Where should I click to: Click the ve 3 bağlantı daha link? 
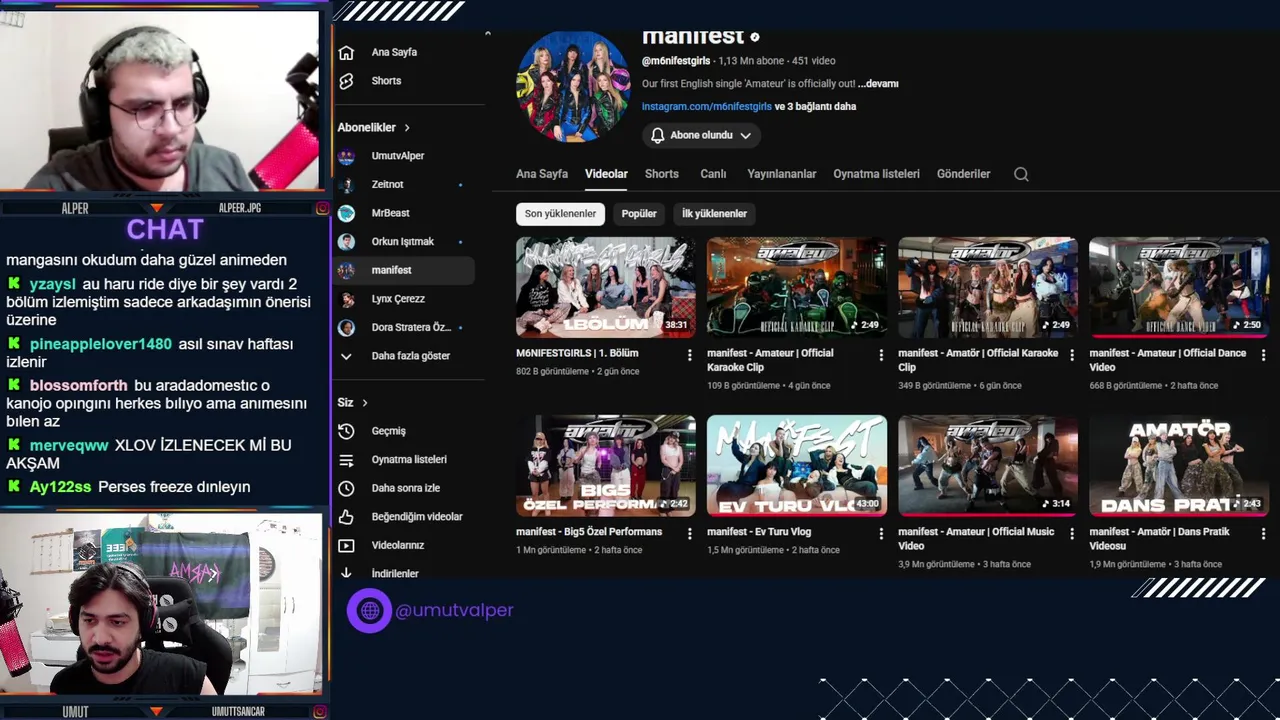pos(816,106)
